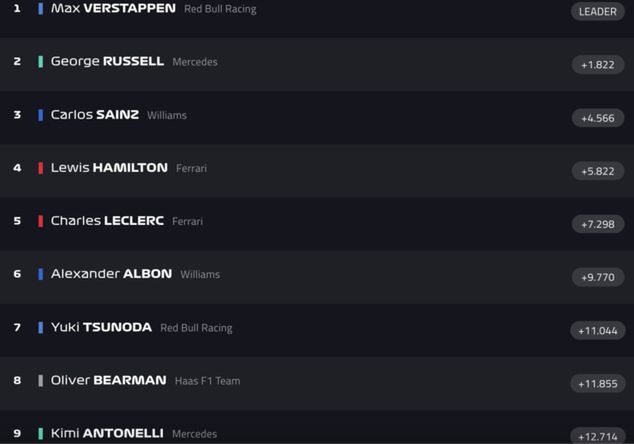The image size is (634, 444).
Task: Select Yuki Tsunoda driver name
Action: coord(101,327)
